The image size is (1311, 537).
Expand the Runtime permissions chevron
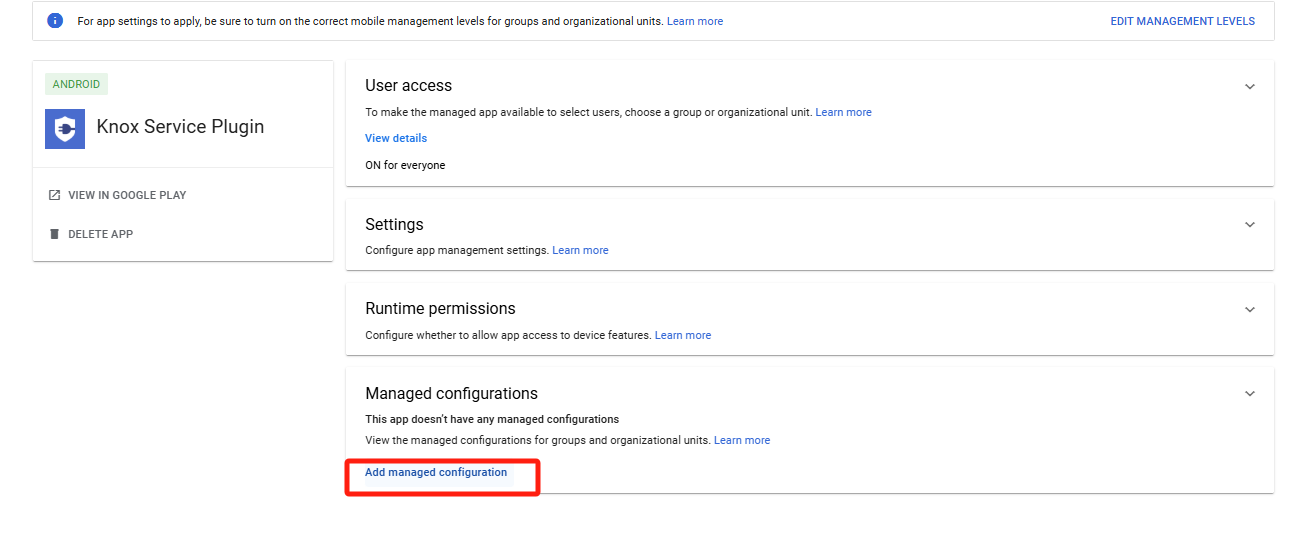(x=1249, y=309)
